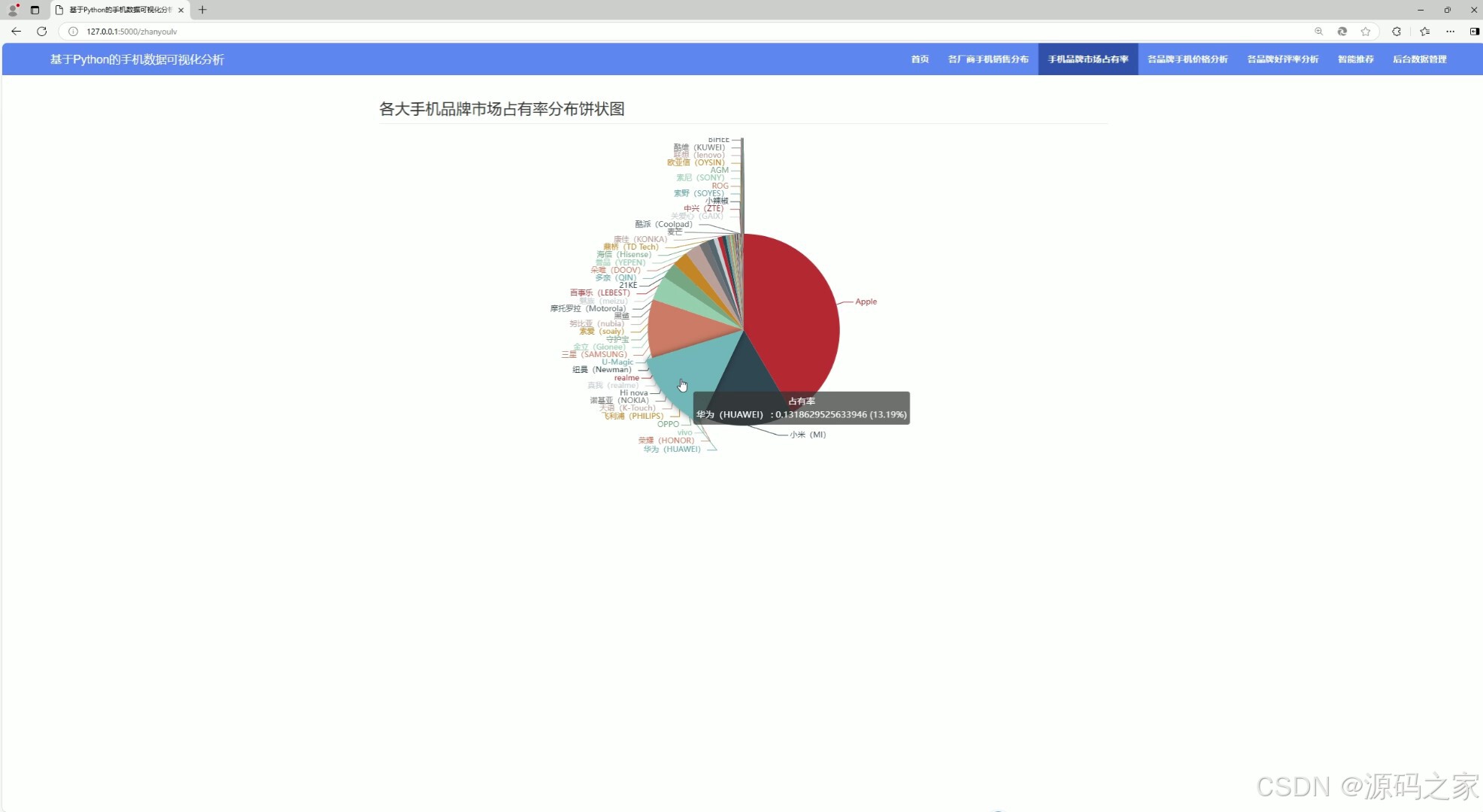Viewport: 1483px width, 812px height.
Task: Click the site information icon beside the URL
Action: point(72,32)
